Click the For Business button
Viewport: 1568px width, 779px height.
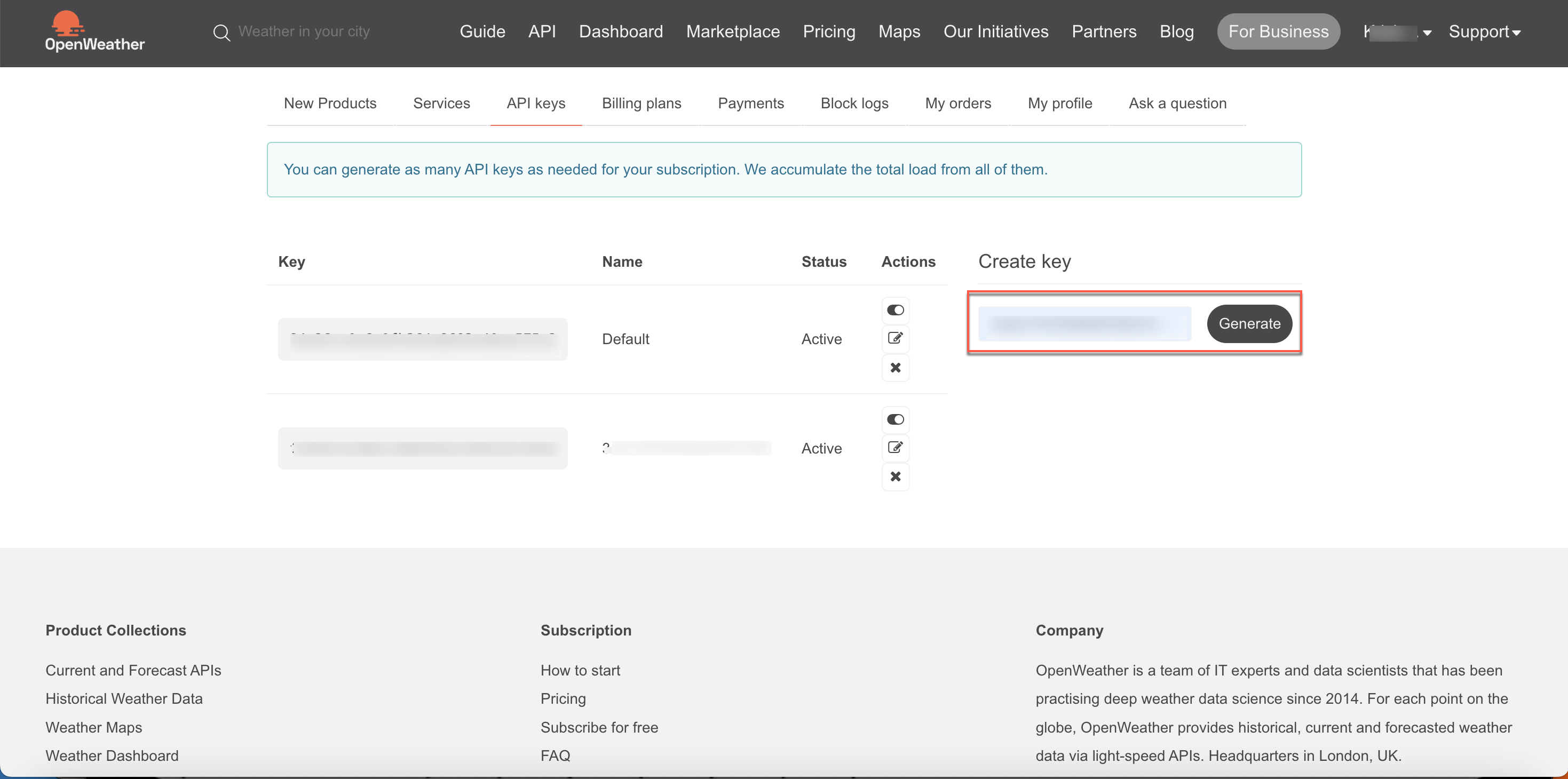pos(1278,31)
